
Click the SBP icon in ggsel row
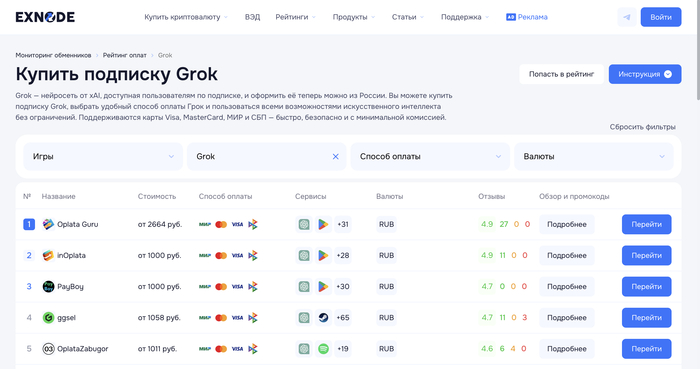pos(253,318)
